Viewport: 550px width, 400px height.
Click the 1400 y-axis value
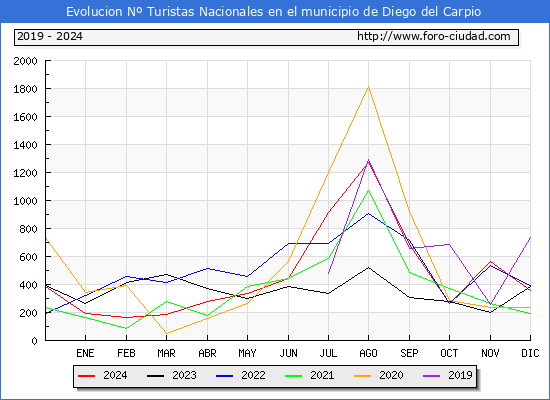pos(25,145)
